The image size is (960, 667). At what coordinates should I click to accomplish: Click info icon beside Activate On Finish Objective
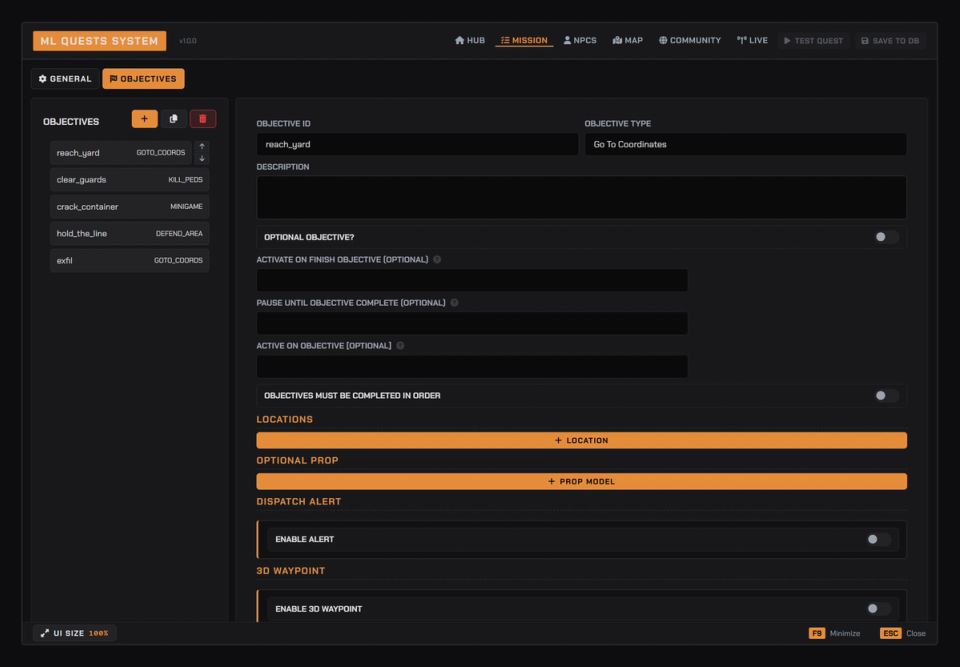click(437, 260)
